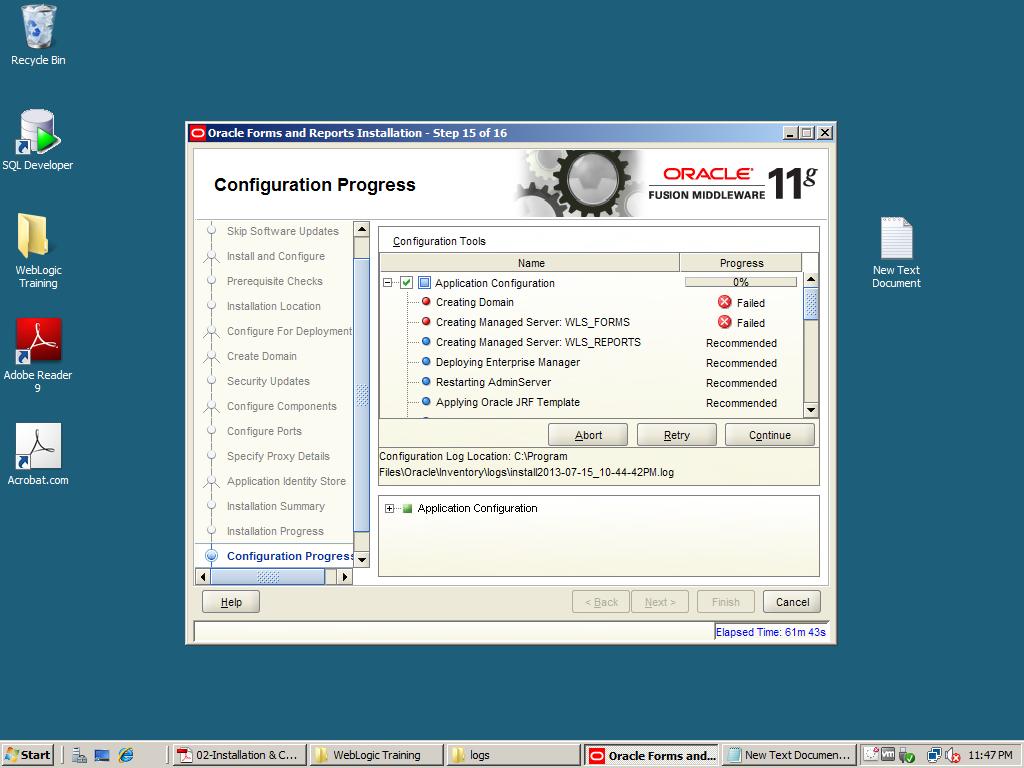Image resolution: width=1024 pixels, height=768 pixels.
Task: Expand the Application Configuration node in lower pane
Action: [389, 509]
